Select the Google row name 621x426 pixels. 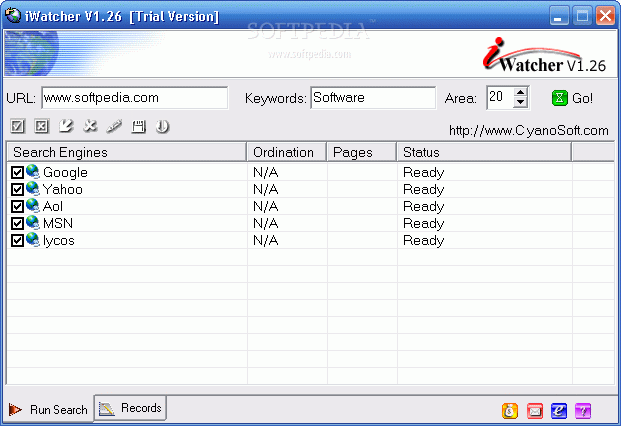tap(65, 173)
